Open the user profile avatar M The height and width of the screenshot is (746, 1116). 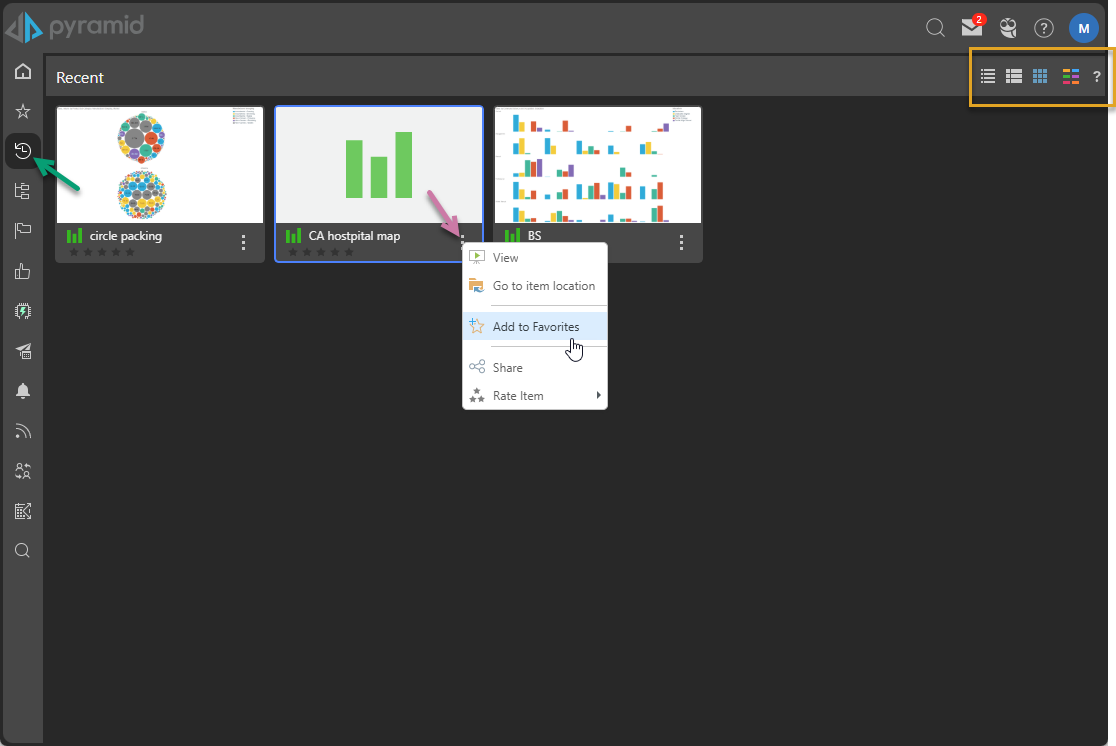click(1083, 28)
